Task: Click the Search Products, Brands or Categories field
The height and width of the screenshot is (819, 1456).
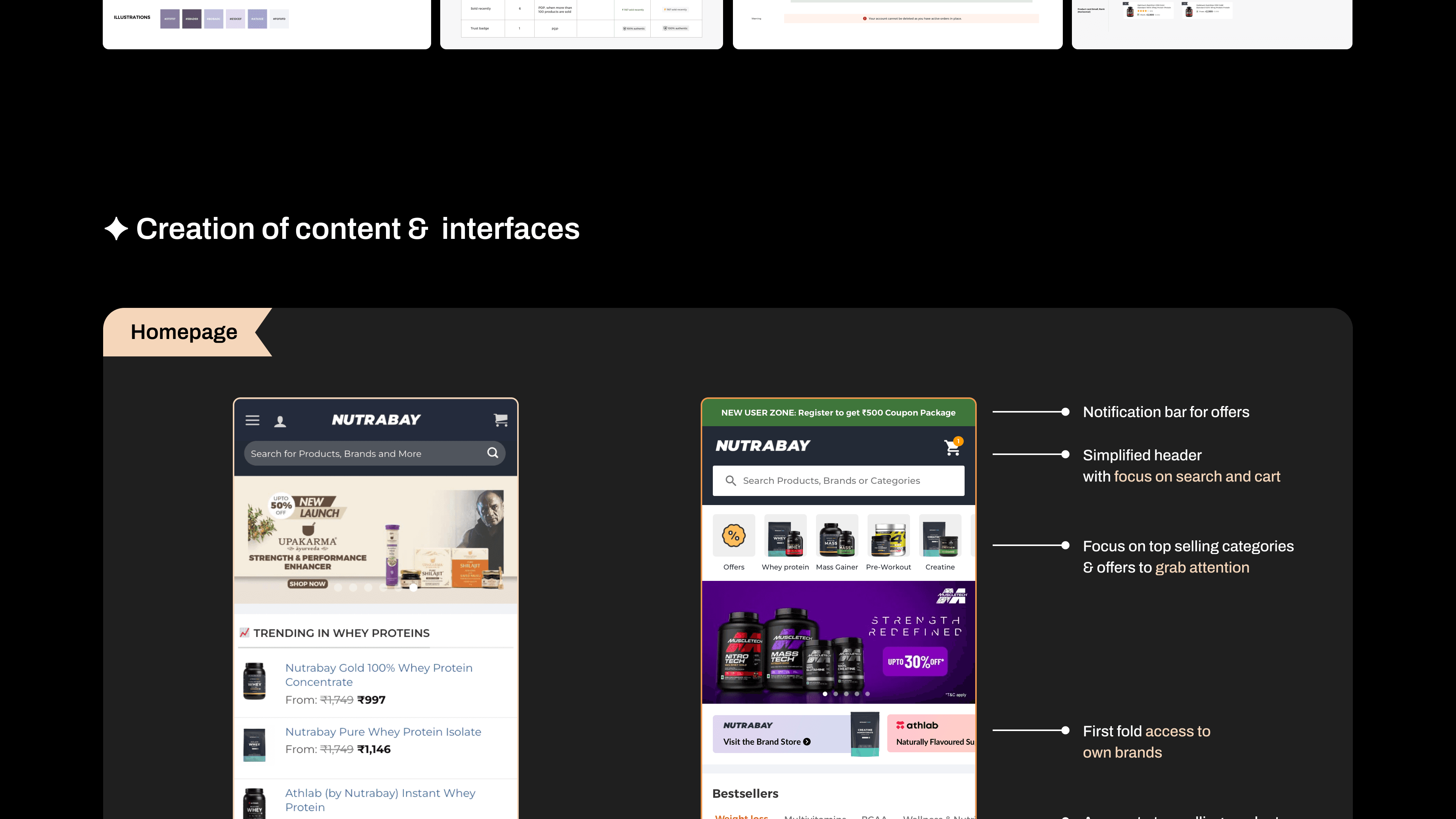Action: pyautogui.click(x=838, y=480)
